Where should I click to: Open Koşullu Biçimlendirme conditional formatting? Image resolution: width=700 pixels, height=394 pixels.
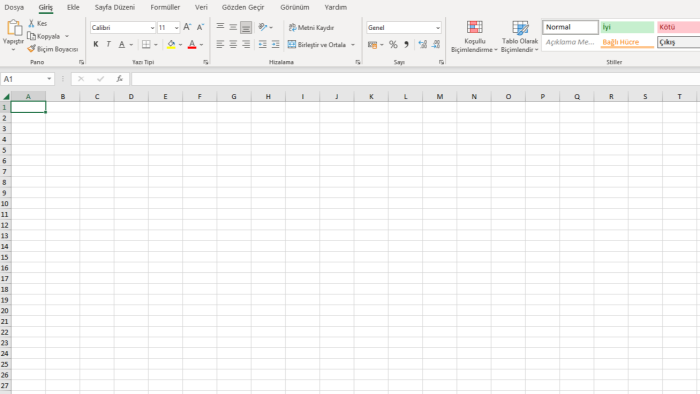pyautogui.click(x=475, y=37)
